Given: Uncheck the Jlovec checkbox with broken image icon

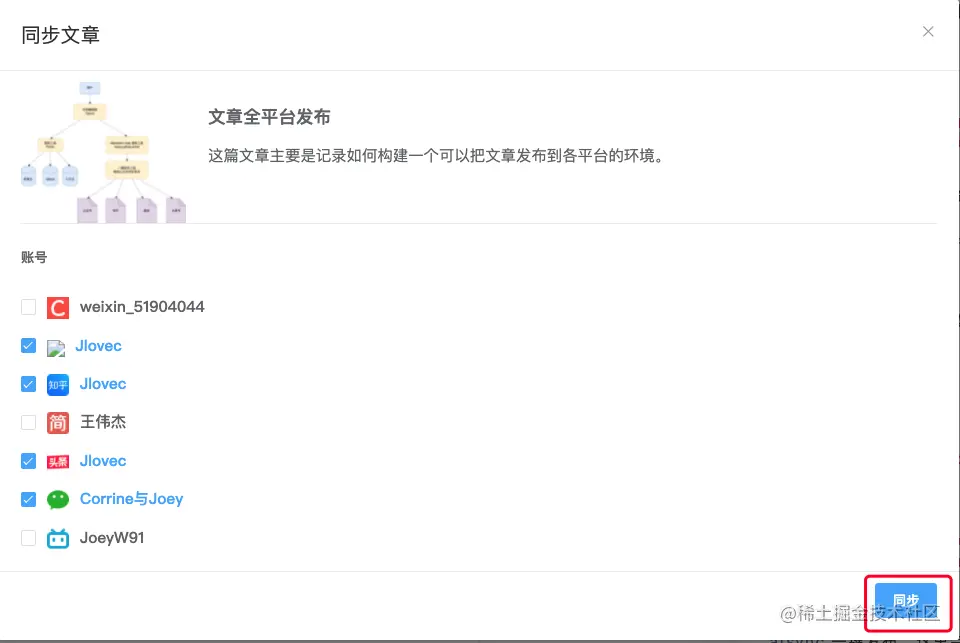Looking at the screenshot, I should point(28,345).
